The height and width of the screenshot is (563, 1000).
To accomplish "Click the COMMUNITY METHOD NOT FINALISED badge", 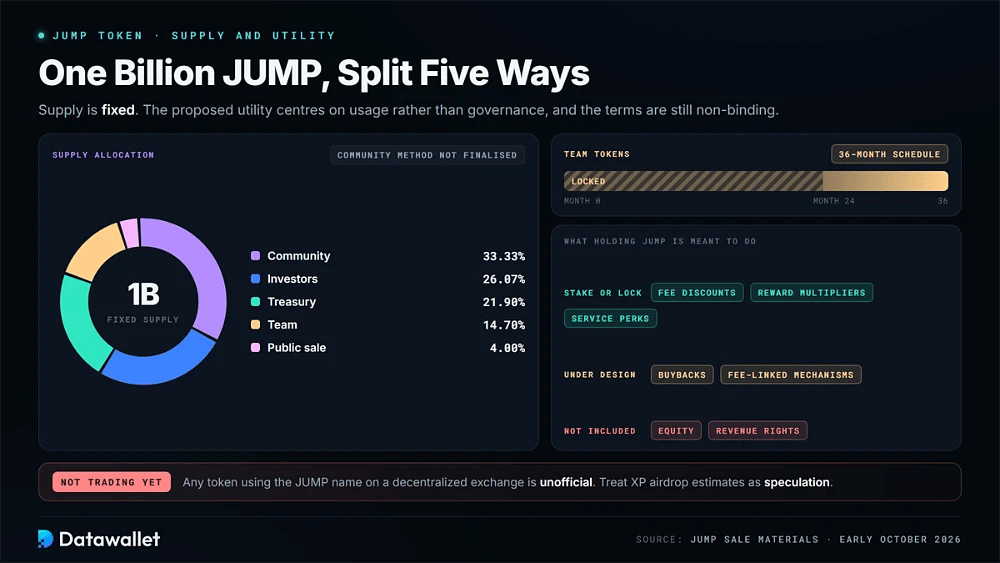I will [427, 155].
